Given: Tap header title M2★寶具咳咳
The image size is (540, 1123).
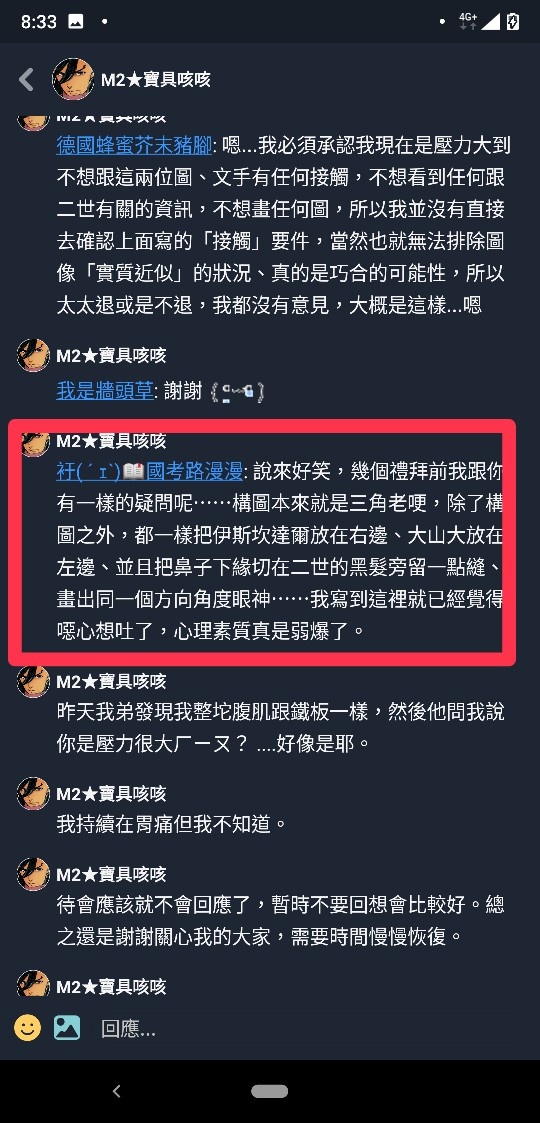Looking at the screenshot, I should coord(155,79).
